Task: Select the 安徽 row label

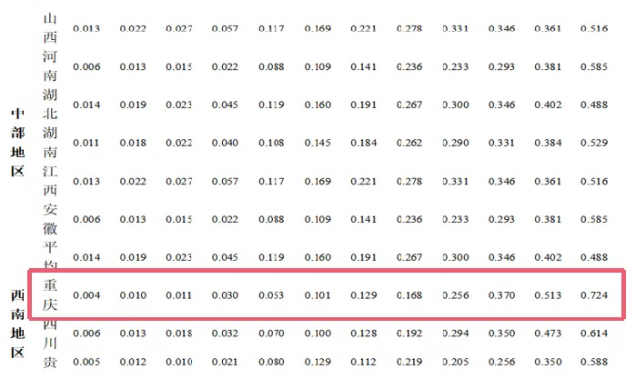Action: pyautogui.click(x=50, y=219)
